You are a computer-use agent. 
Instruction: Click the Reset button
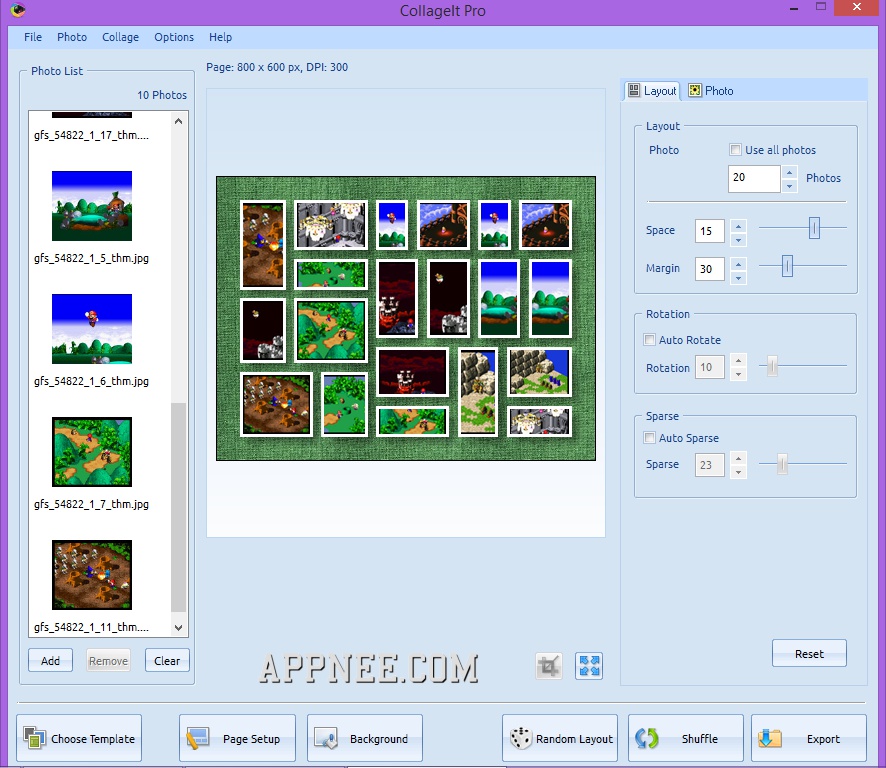pyautogui.click(x=809, y=653)
